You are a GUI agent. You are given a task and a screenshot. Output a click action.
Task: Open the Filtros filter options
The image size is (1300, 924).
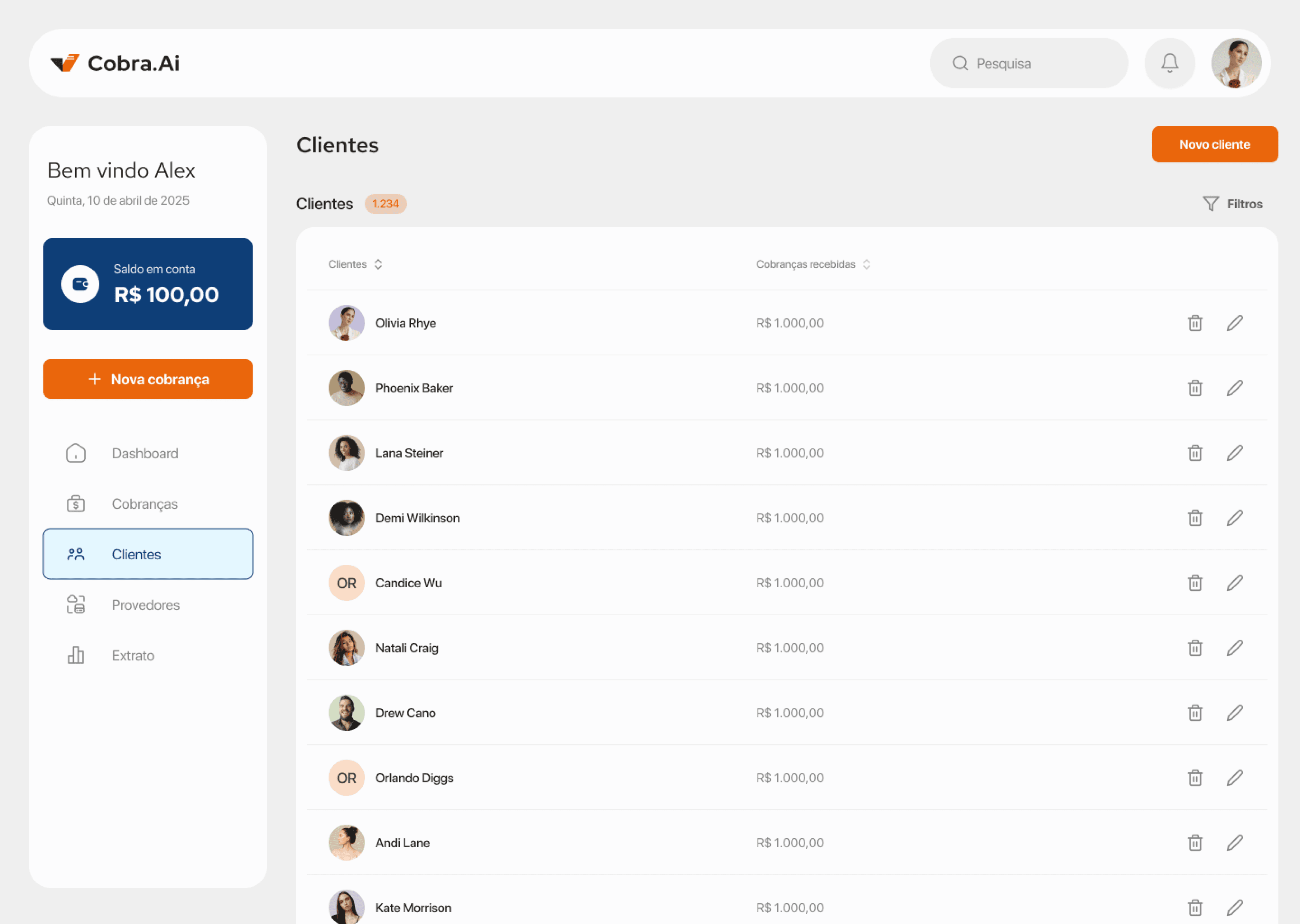click(x=1232, y=204)
